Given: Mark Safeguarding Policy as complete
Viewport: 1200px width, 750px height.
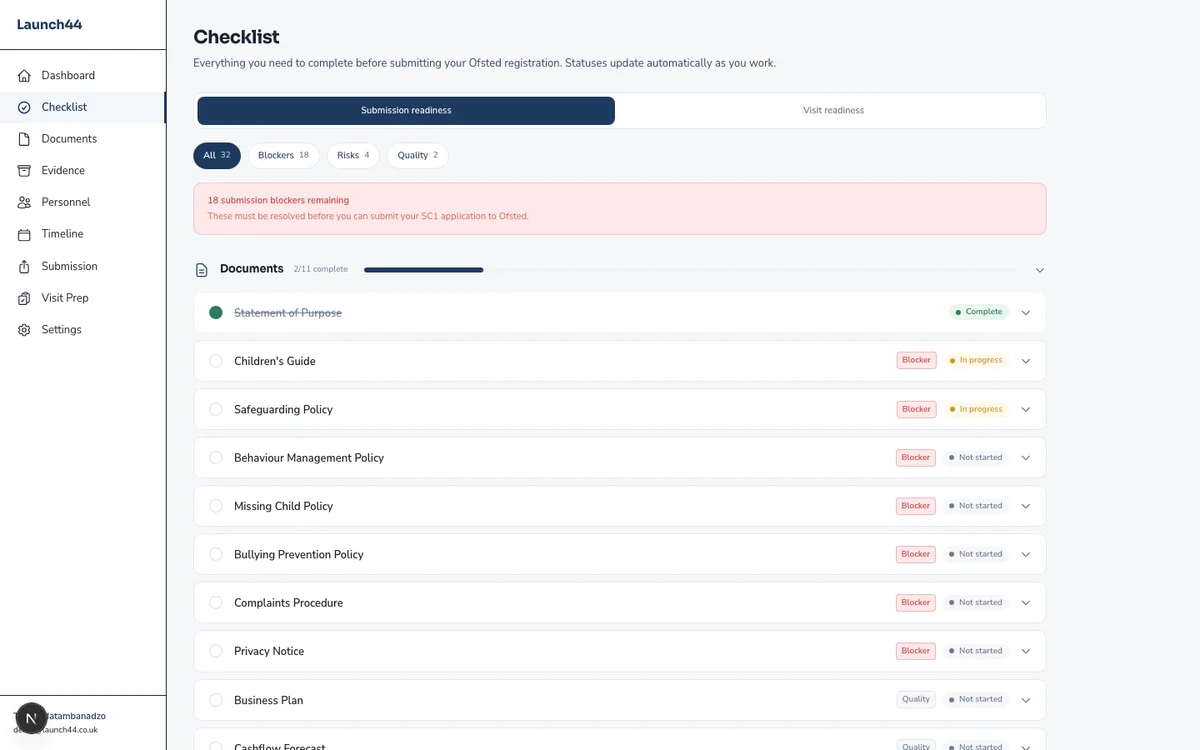Looking at the screenshot, I should 215,409.
